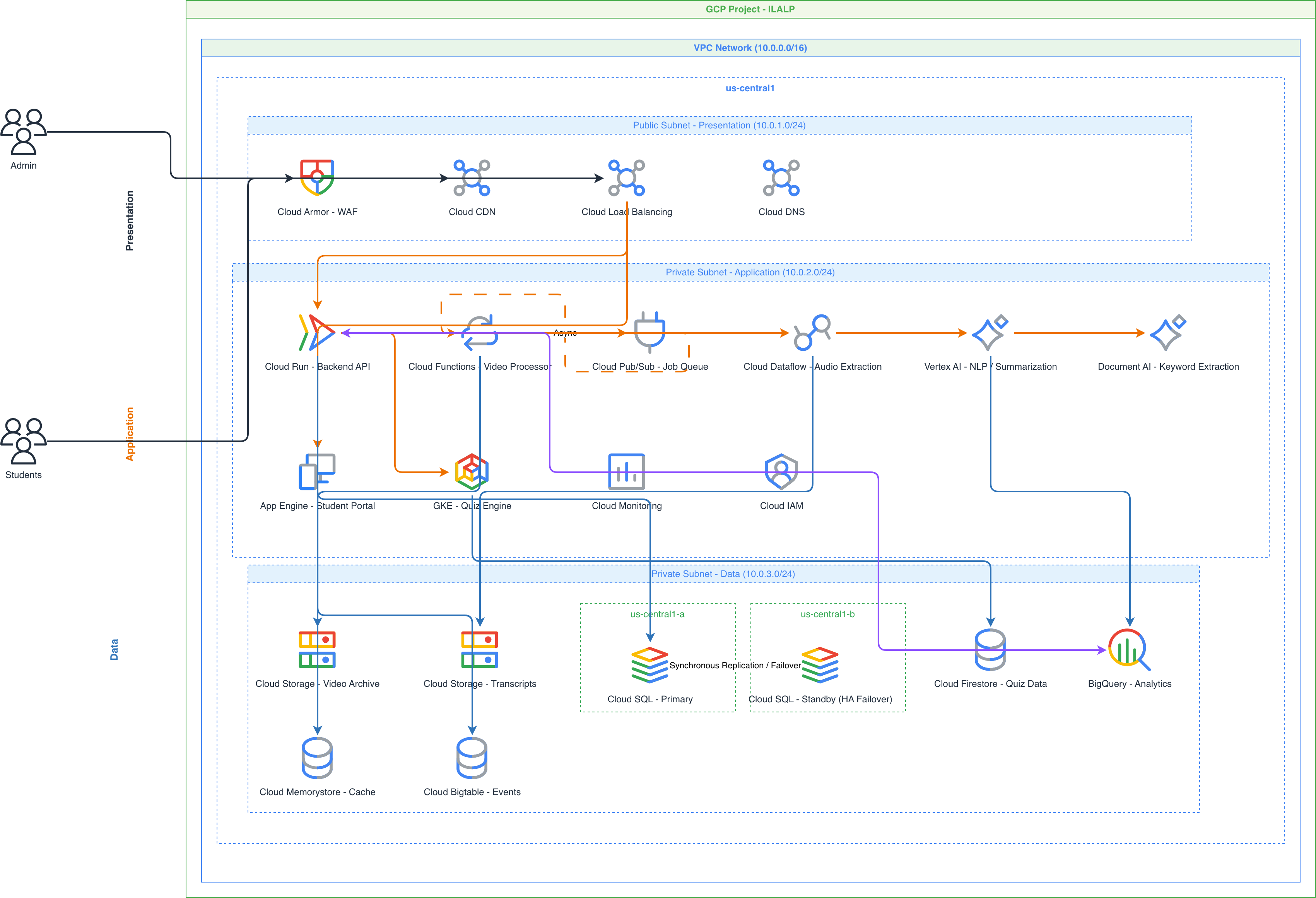Click the 'GCP Project - ILALP' title
The height and width of the screenshot is (898, 1316).
[x=750, y=9]
